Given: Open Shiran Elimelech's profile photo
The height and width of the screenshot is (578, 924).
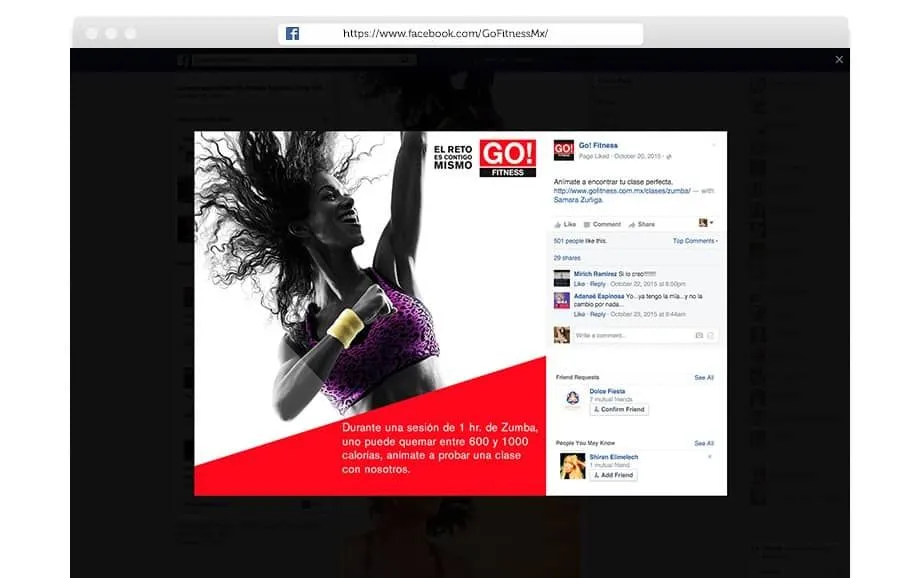Looking at the screenshot, I should 572,466.
